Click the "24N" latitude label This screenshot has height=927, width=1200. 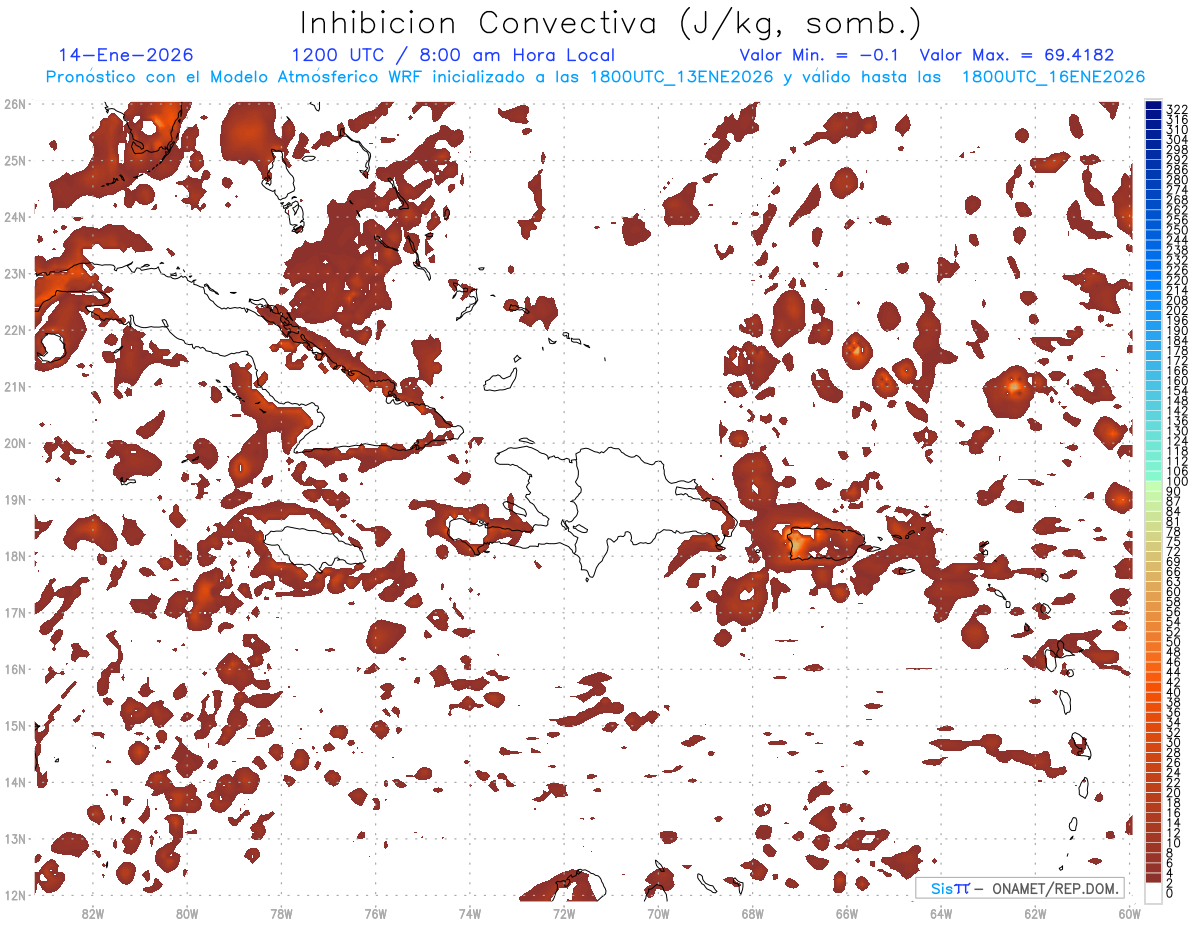pyautogui.click(x=15, y=217)
